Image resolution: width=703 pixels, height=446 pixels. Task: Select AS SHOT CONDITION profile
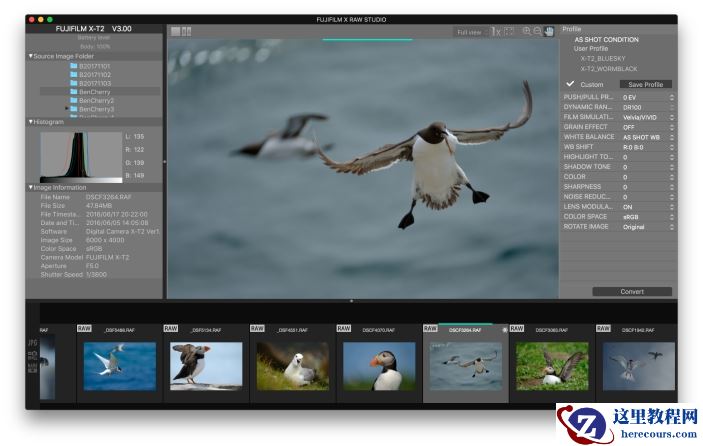606,39
